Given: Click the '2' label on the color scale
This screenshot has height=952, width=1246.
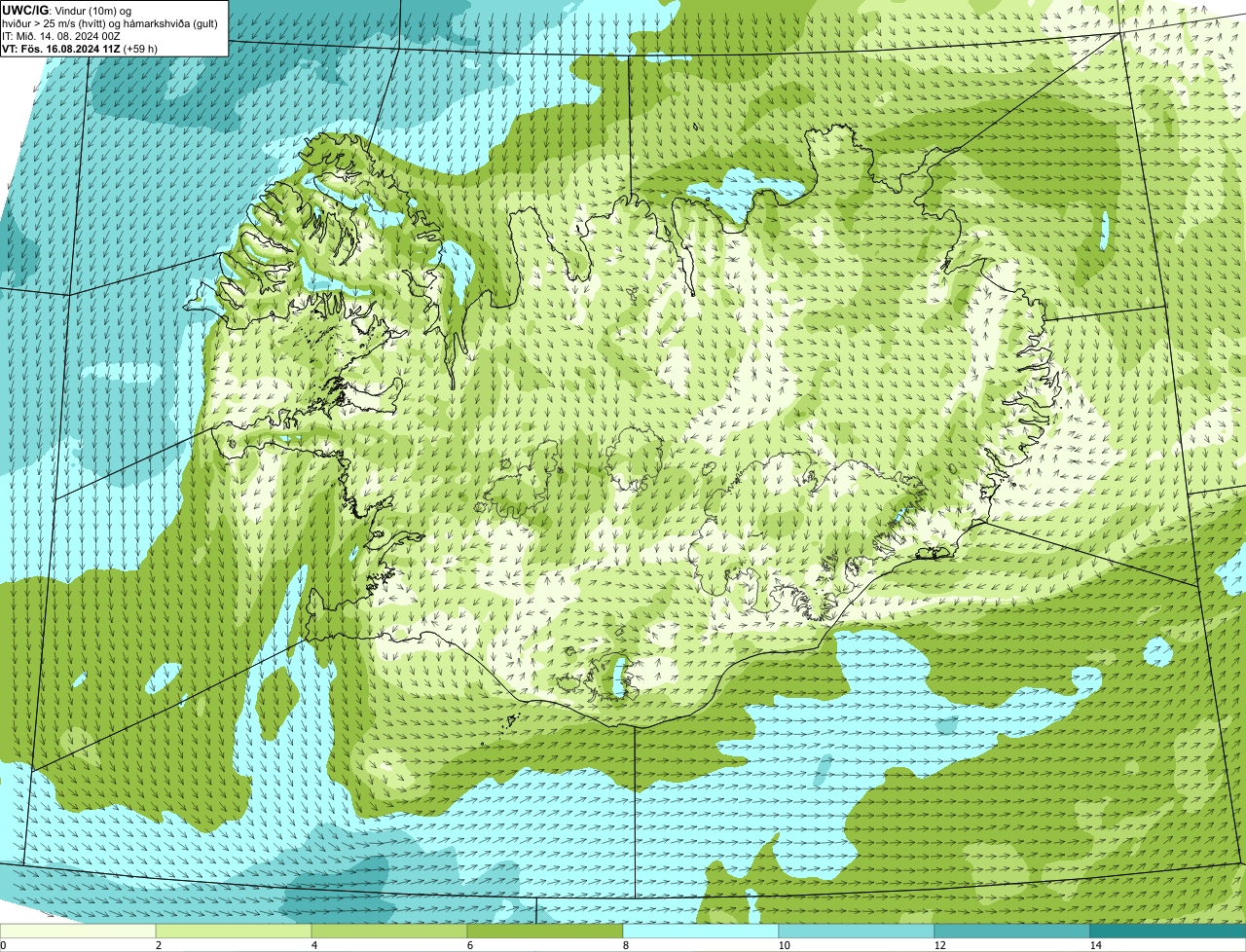Looking at the screenshot, I should (158, 945).
